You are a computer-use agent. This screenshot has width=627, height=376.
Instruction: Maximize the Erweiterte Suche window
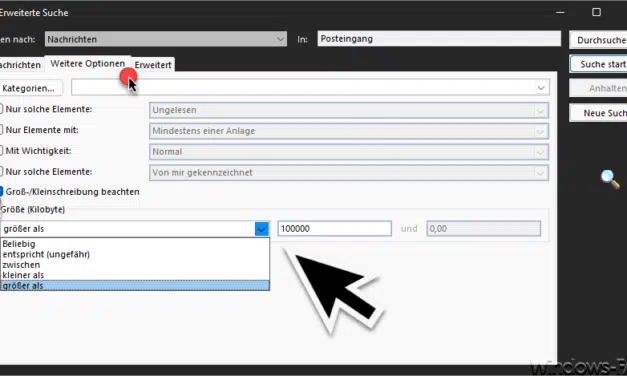[x=596, y=12]
